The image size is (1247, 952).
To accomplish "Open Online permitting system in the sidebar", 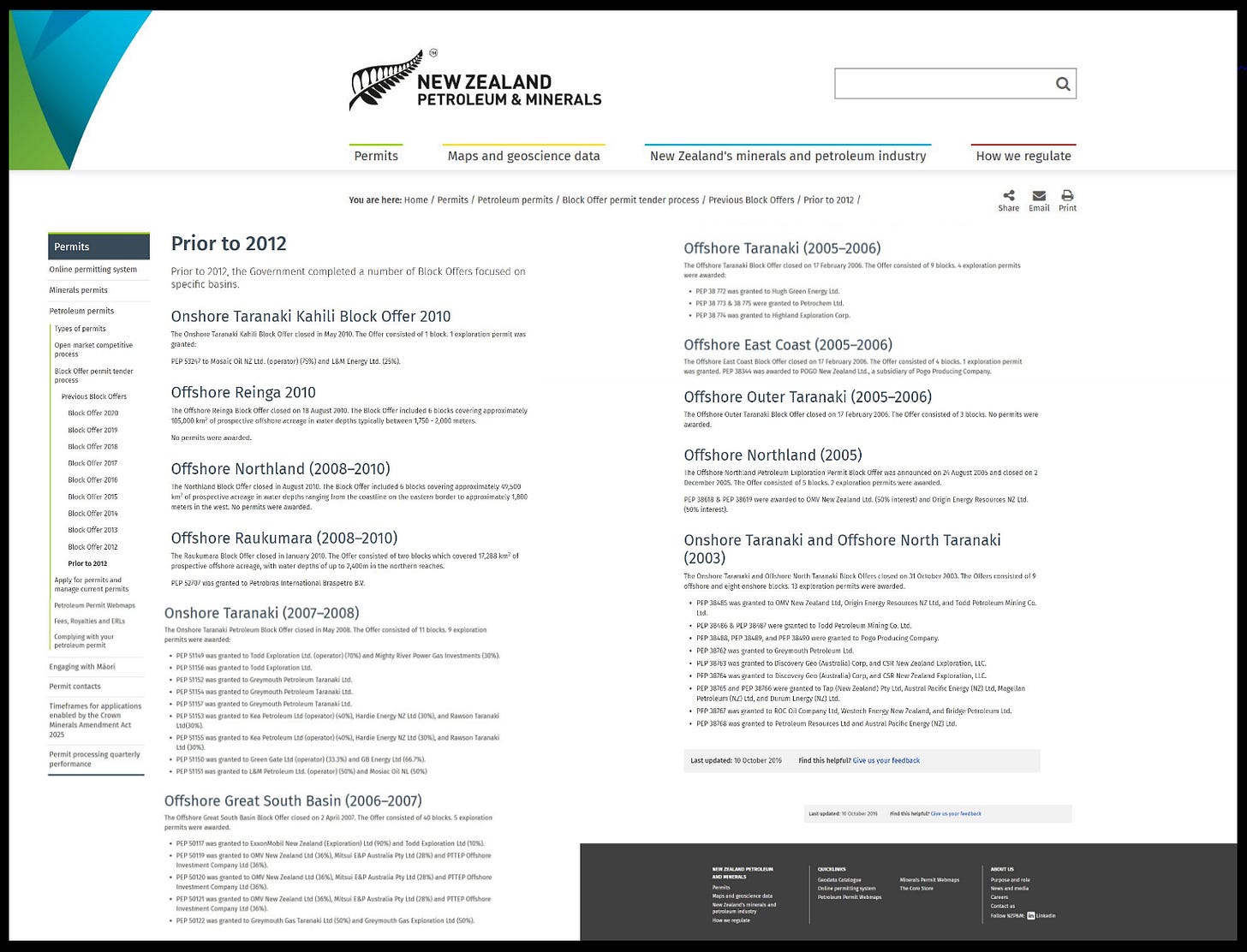I will (92, 269).
